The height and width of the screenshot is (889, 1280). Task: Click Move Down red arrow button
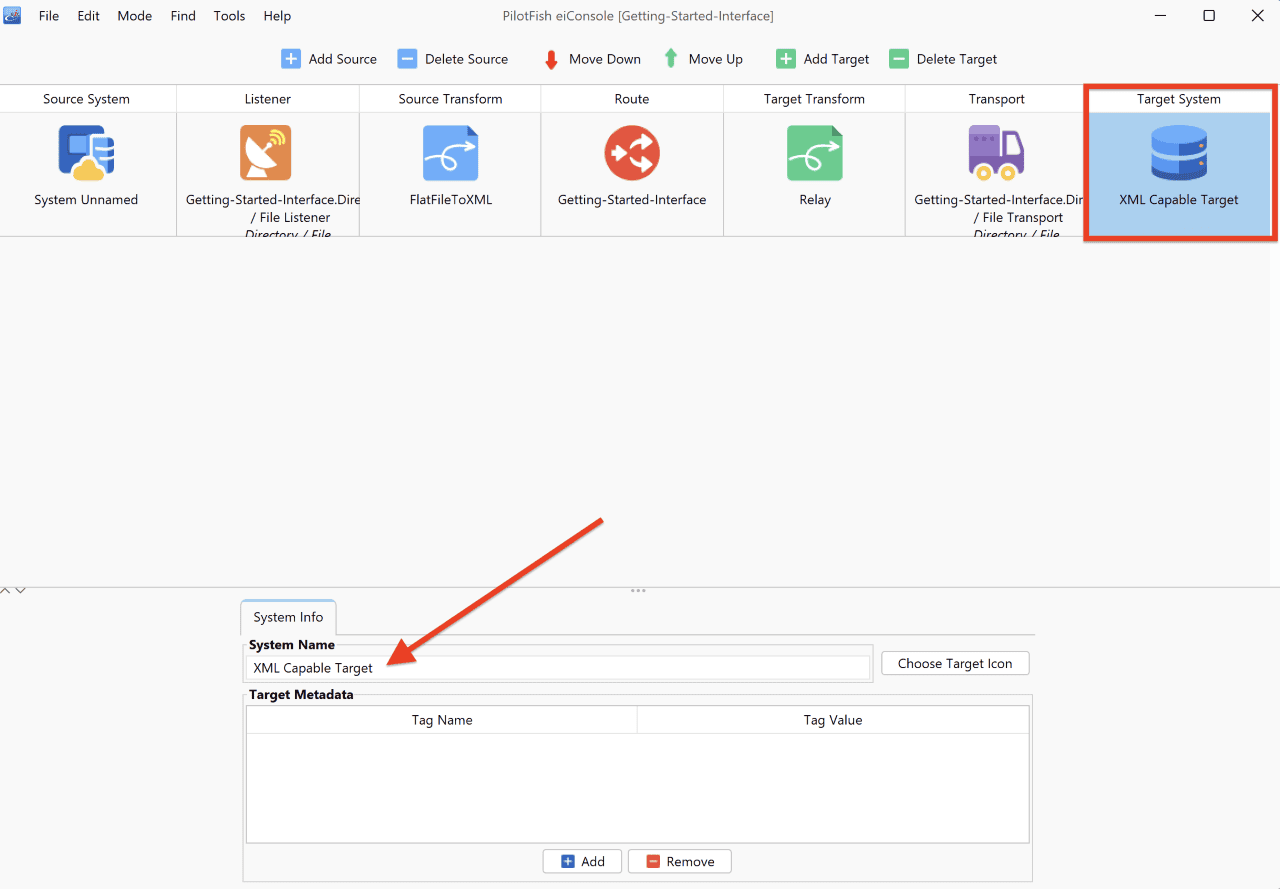592,59
